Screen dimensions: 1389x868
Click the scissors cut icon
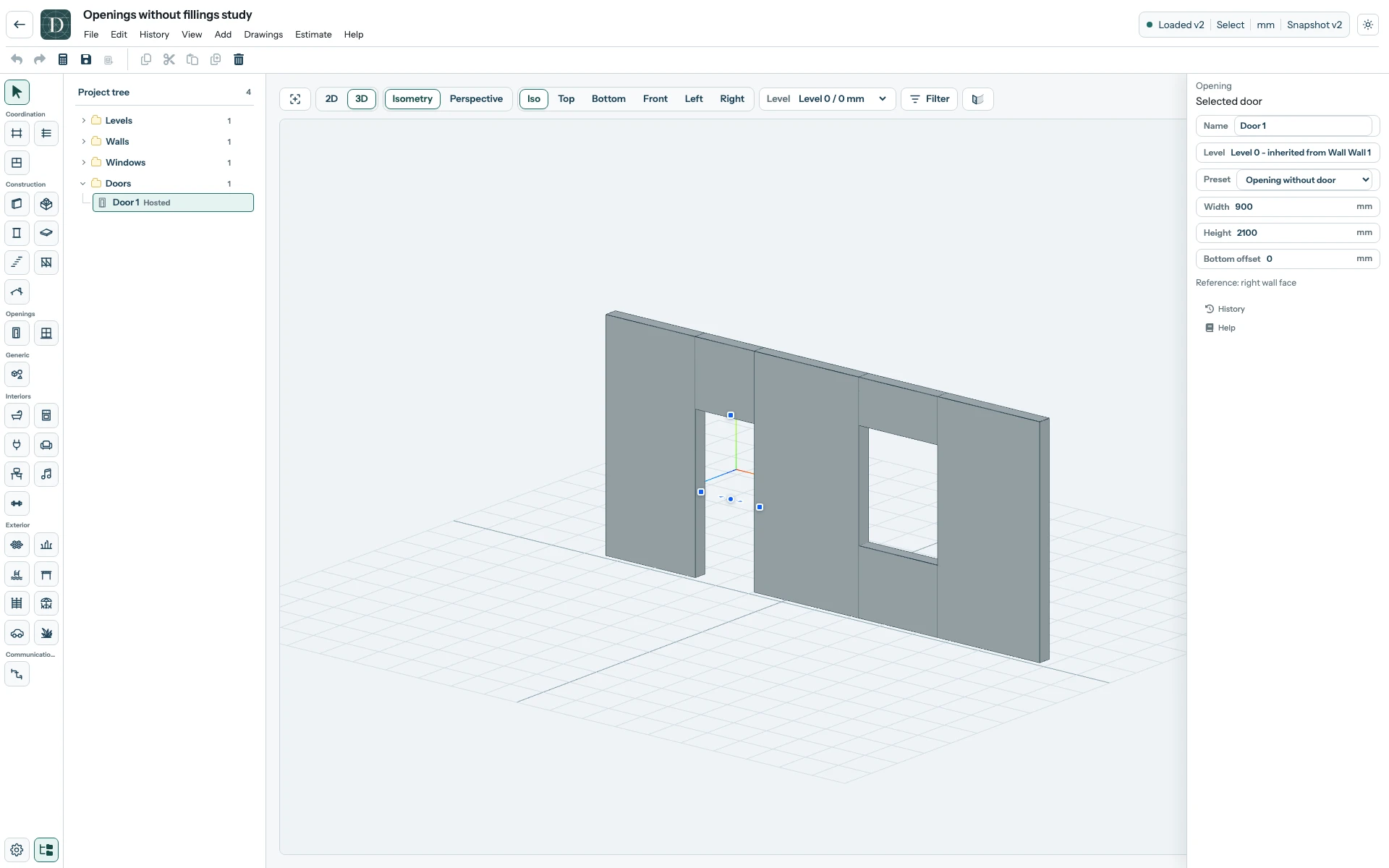[x=169, y=59]
